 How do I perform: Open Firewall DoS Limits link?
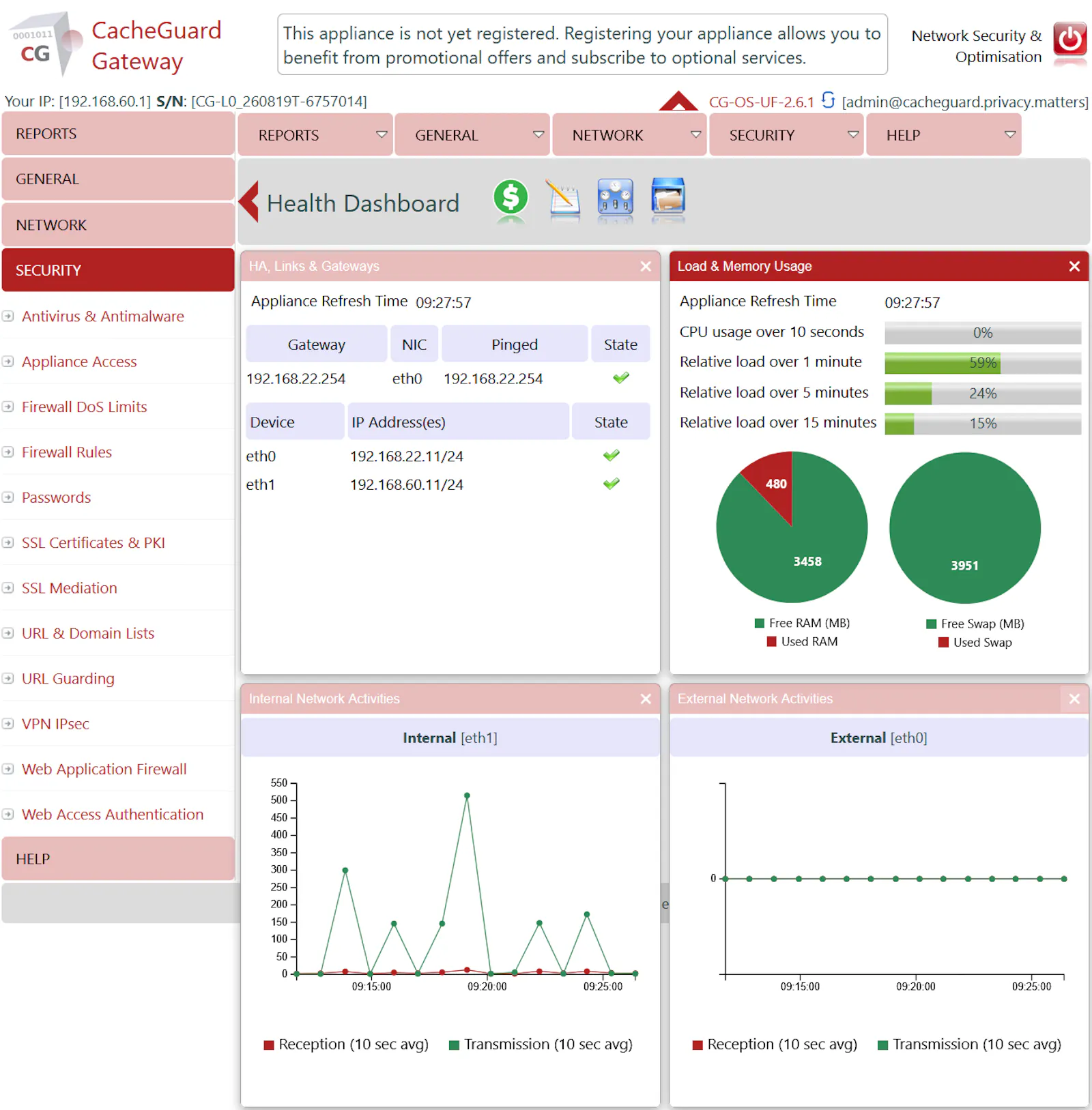(x=85, y=407)
